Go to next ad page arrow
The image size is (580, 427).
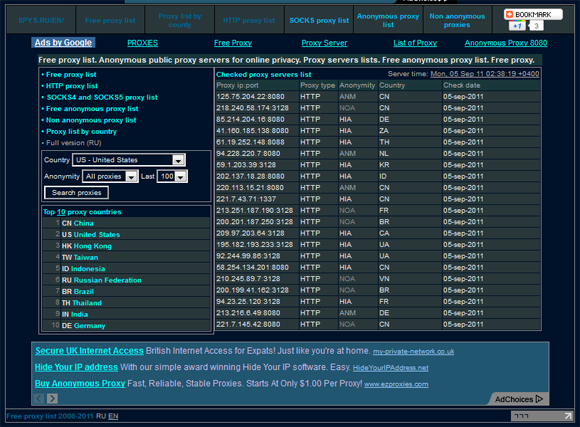(x=52, y=398)
